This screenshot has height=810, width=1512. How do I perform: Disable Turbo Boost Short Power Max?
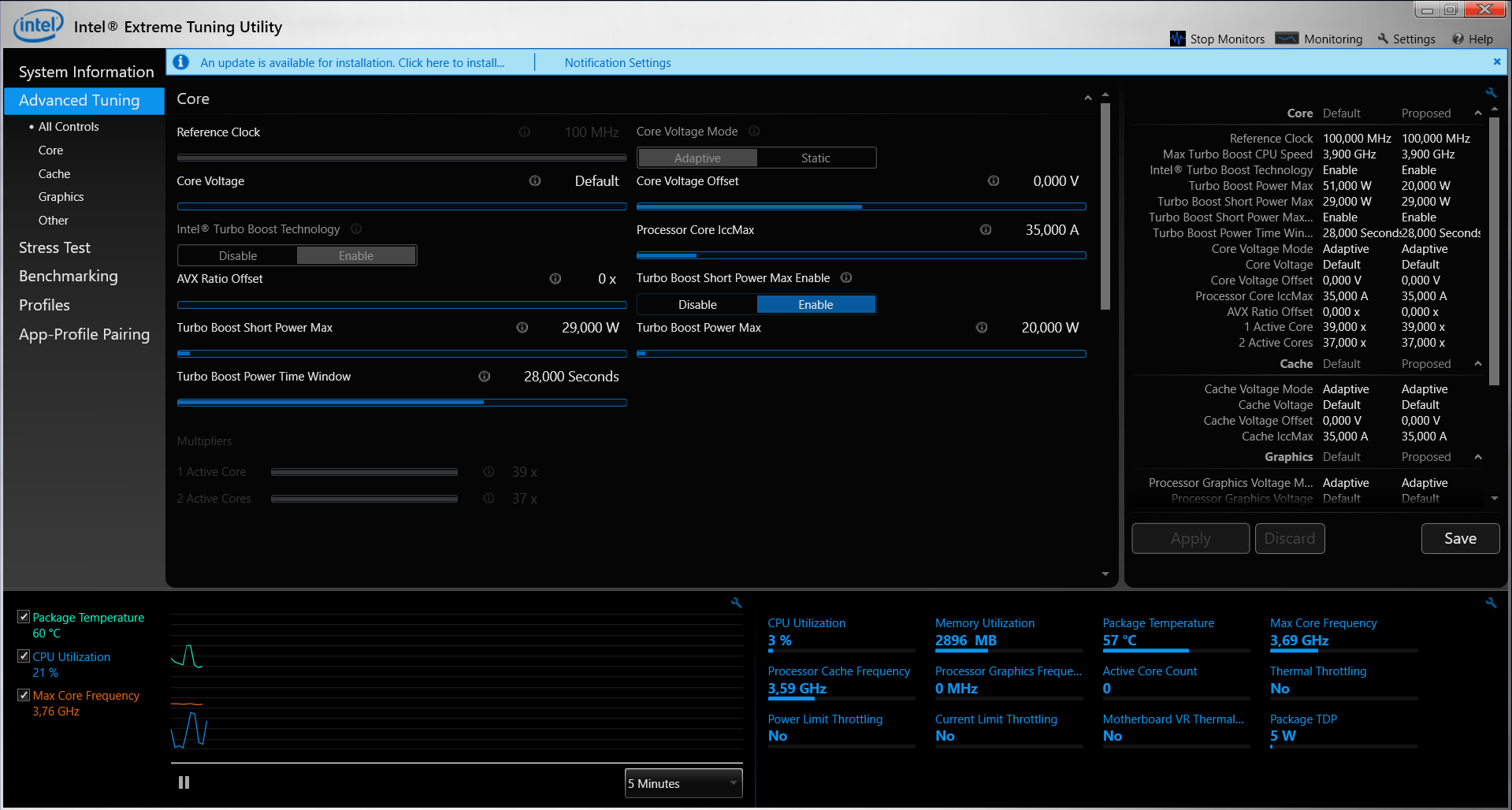point(697,304)
